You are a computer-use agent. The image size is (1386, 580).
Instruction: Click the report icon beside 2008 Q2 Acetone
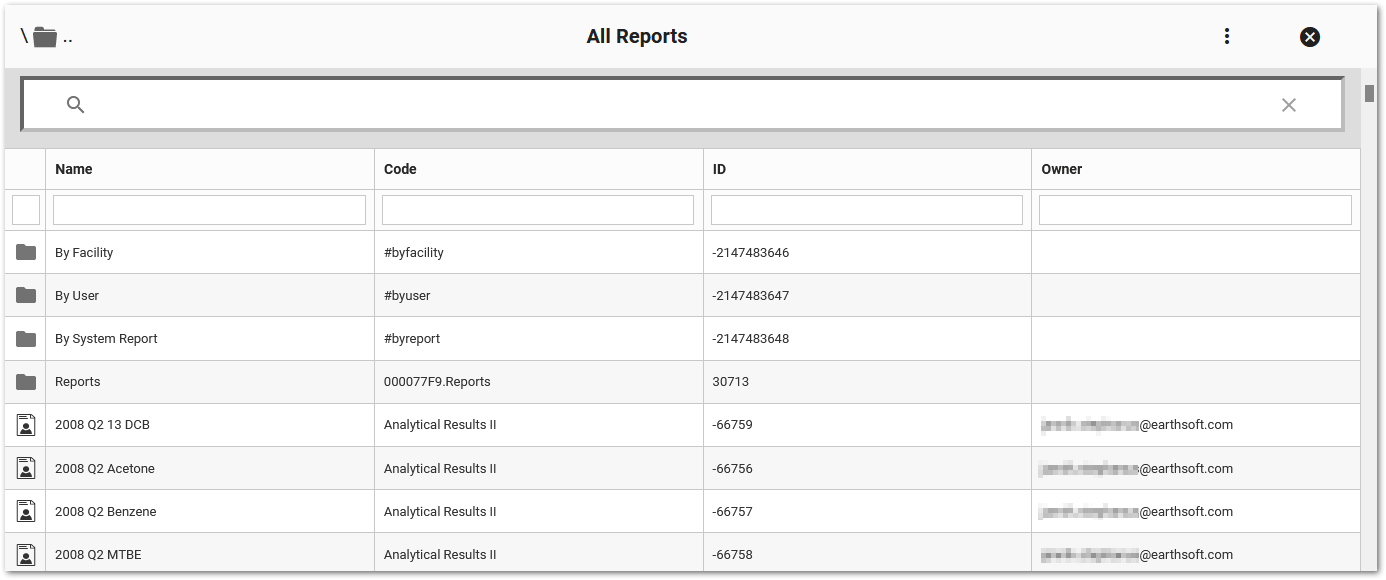pyautogui.click(x=25, y=467)
